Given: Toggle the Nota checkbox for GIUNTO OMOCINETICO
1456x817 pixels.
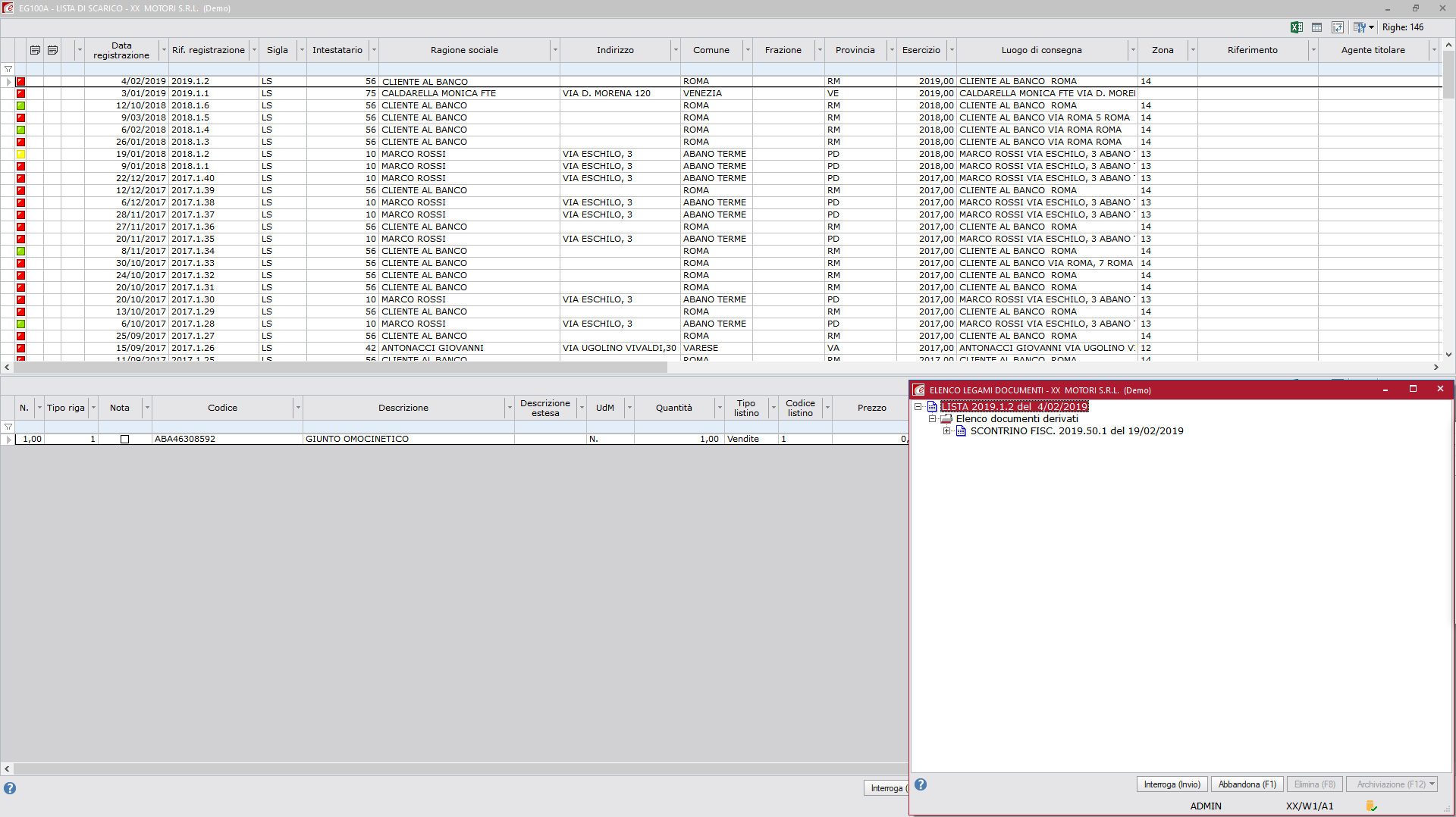Looking at the screenshot, I should [125, 439].
